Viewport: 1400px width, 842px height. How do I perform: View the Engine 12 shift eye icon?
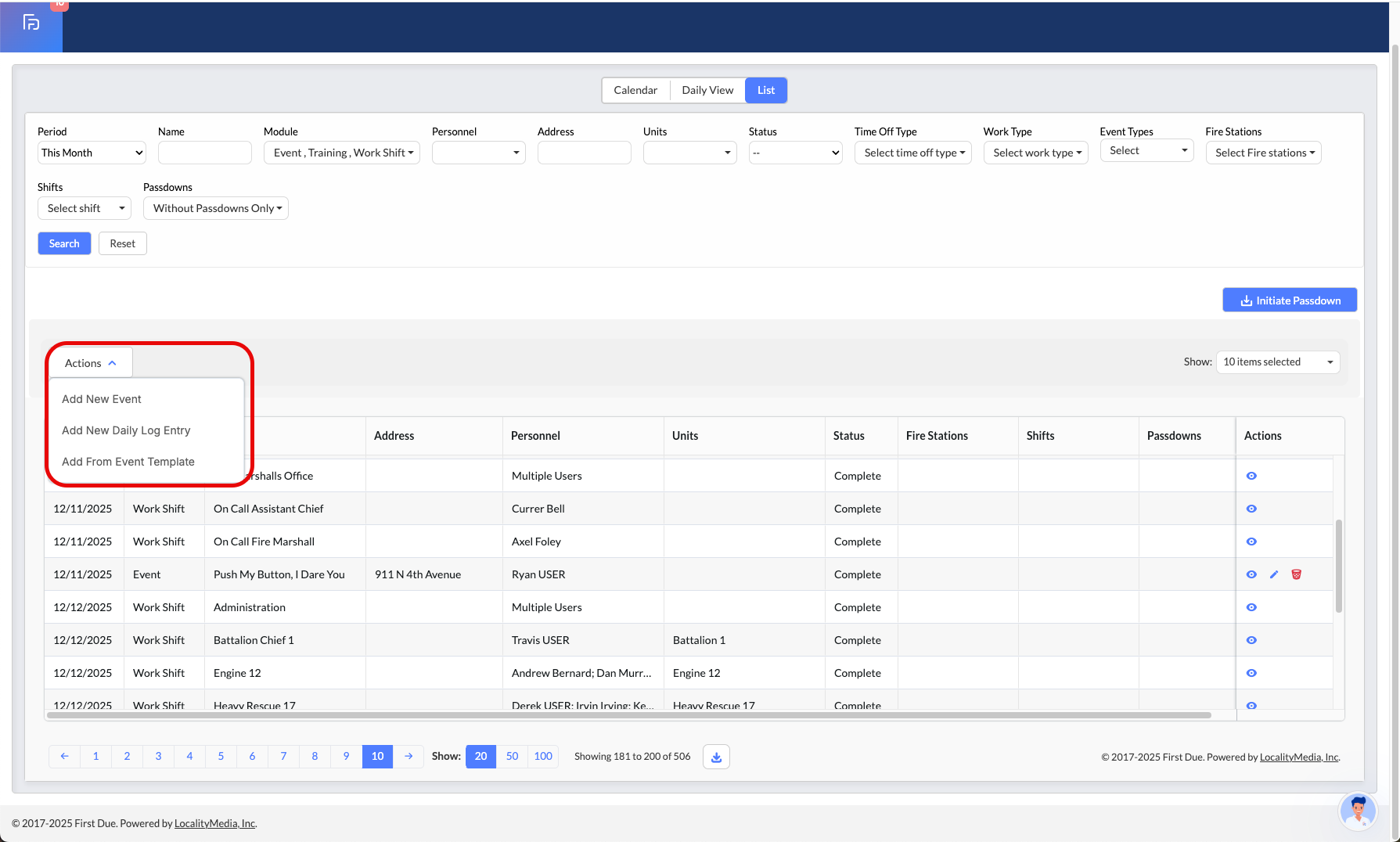[1251, 673]
